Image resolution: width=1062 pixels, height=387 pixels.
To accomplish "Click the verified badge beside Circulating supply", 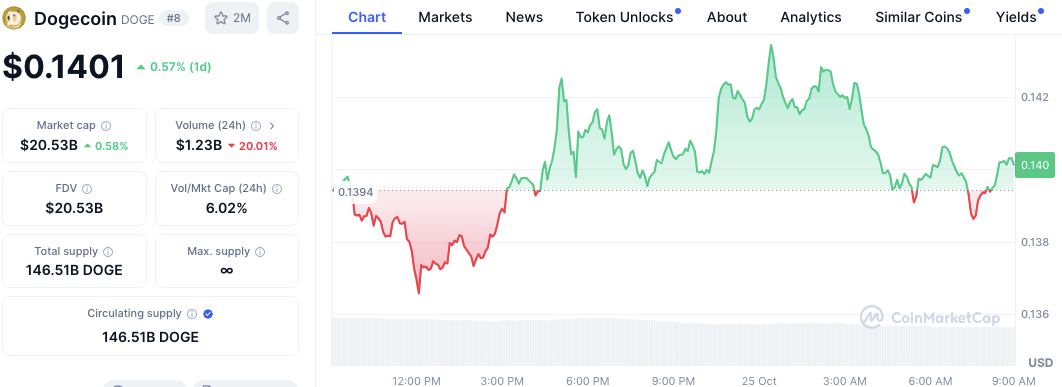I will pos(209,314).
